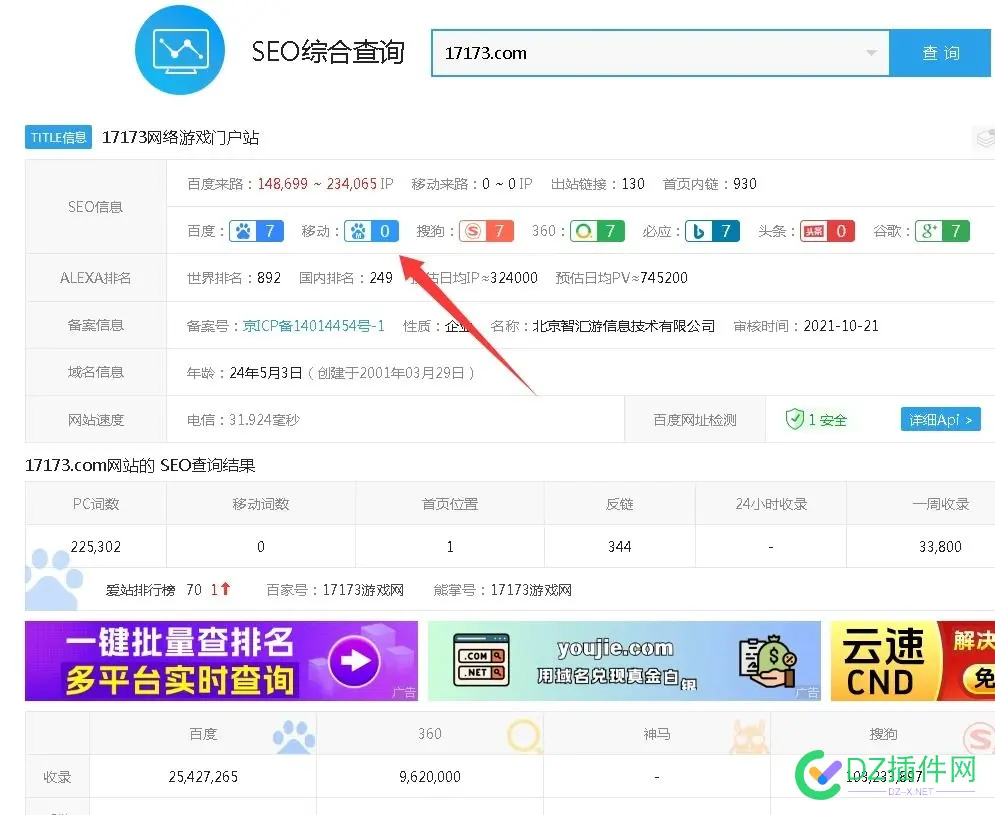
Task: Click the Sogou weight badge
Action: tap(486, 231)
